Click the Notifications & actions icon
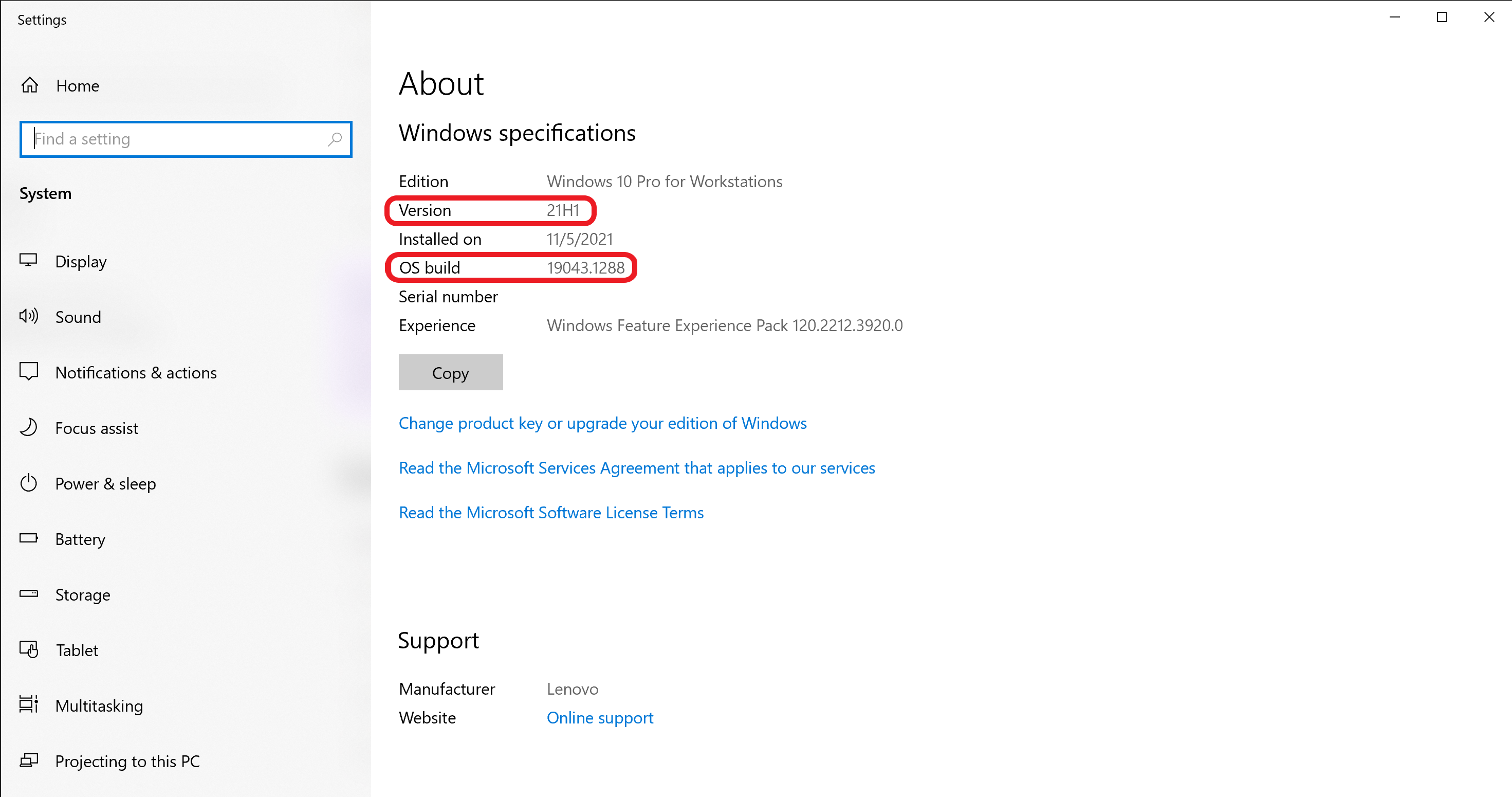Screen dimensions: 1512x797 (x=28, y=372)
